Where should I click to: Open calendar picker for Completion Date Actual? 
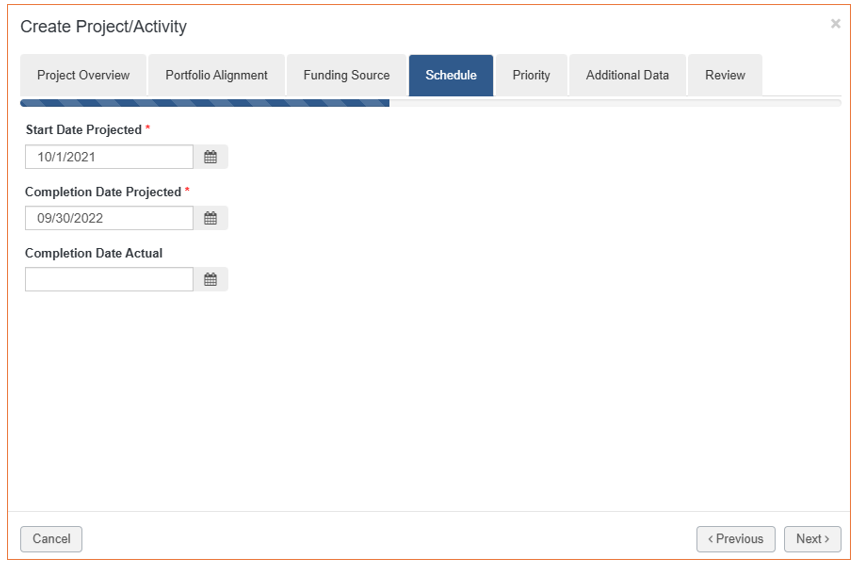[x=211, y=279]
